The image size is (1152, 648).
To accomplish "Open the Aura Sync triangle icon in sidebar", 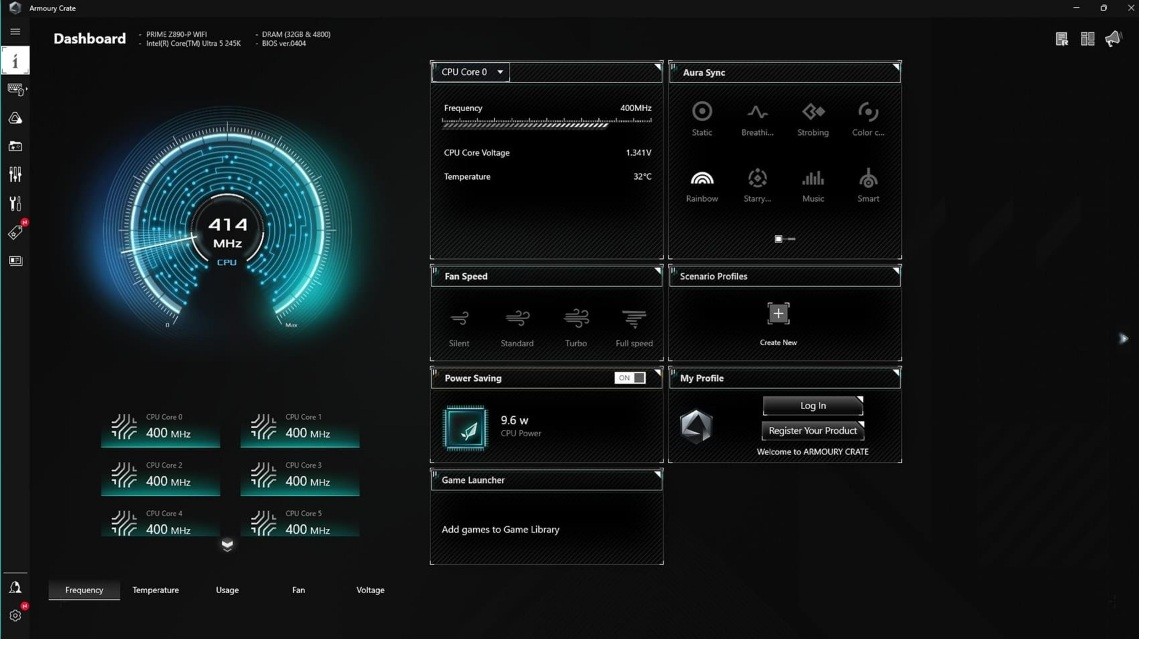I will (15, 118).
